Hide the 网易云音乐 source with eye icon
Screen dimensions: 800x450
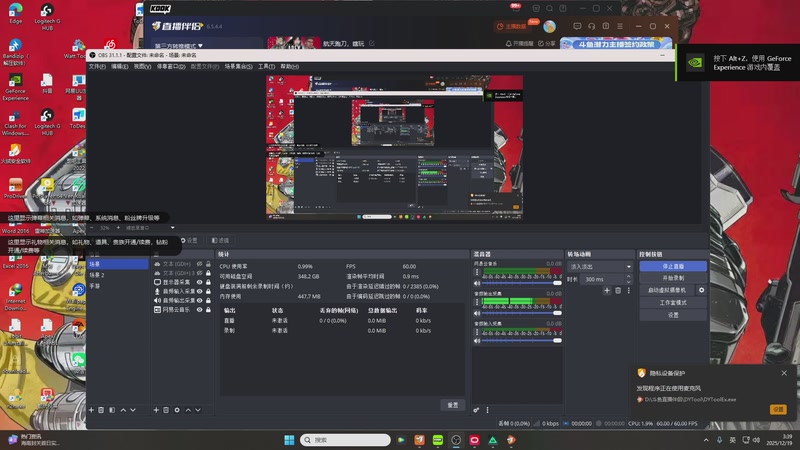(x=199, y=310)
